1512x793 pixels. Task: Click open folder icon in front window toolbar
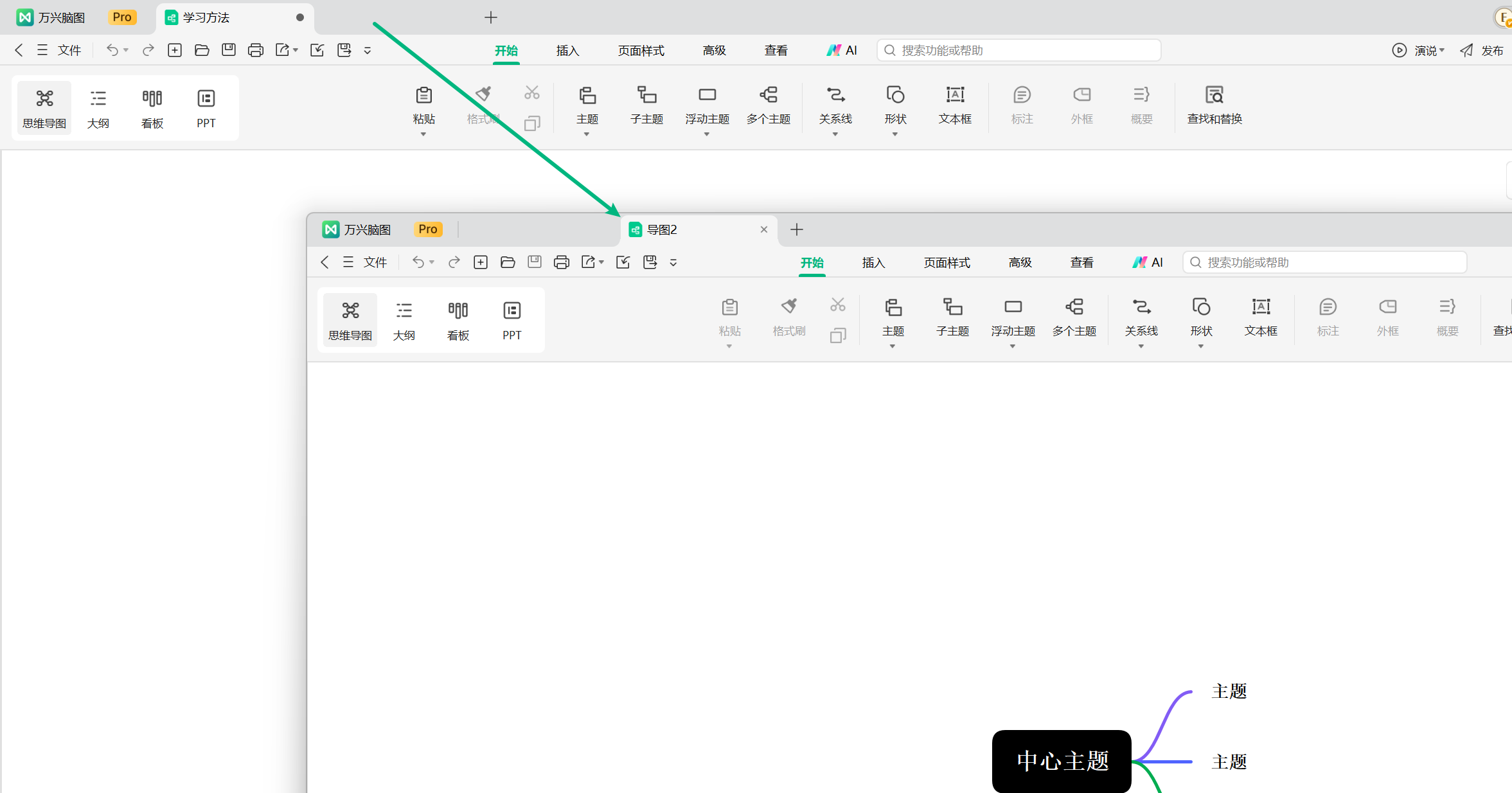tap(508, 262)
